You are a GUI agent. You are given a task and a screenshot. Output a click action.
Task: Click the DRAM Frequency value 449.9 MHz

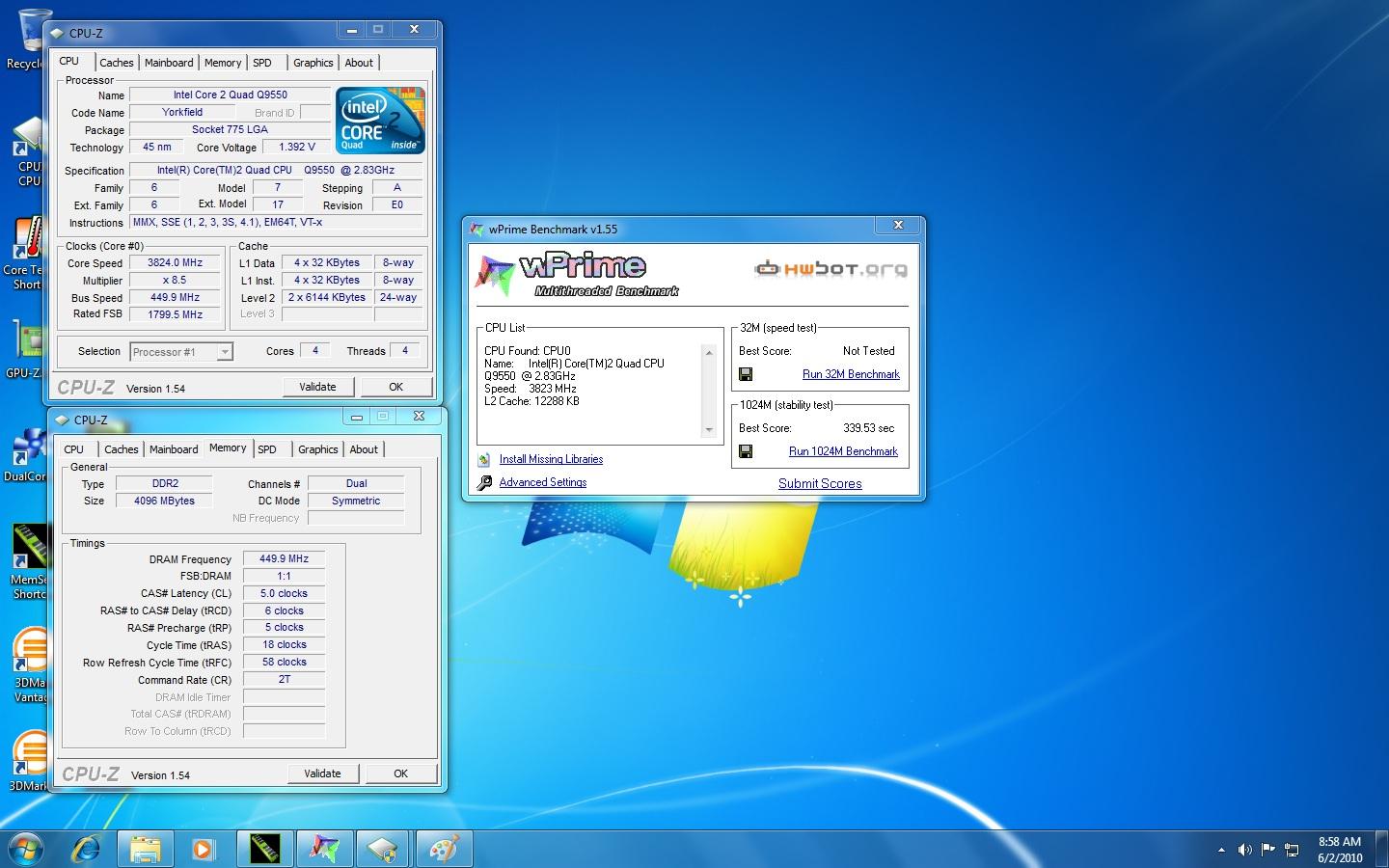coord(284,558)
